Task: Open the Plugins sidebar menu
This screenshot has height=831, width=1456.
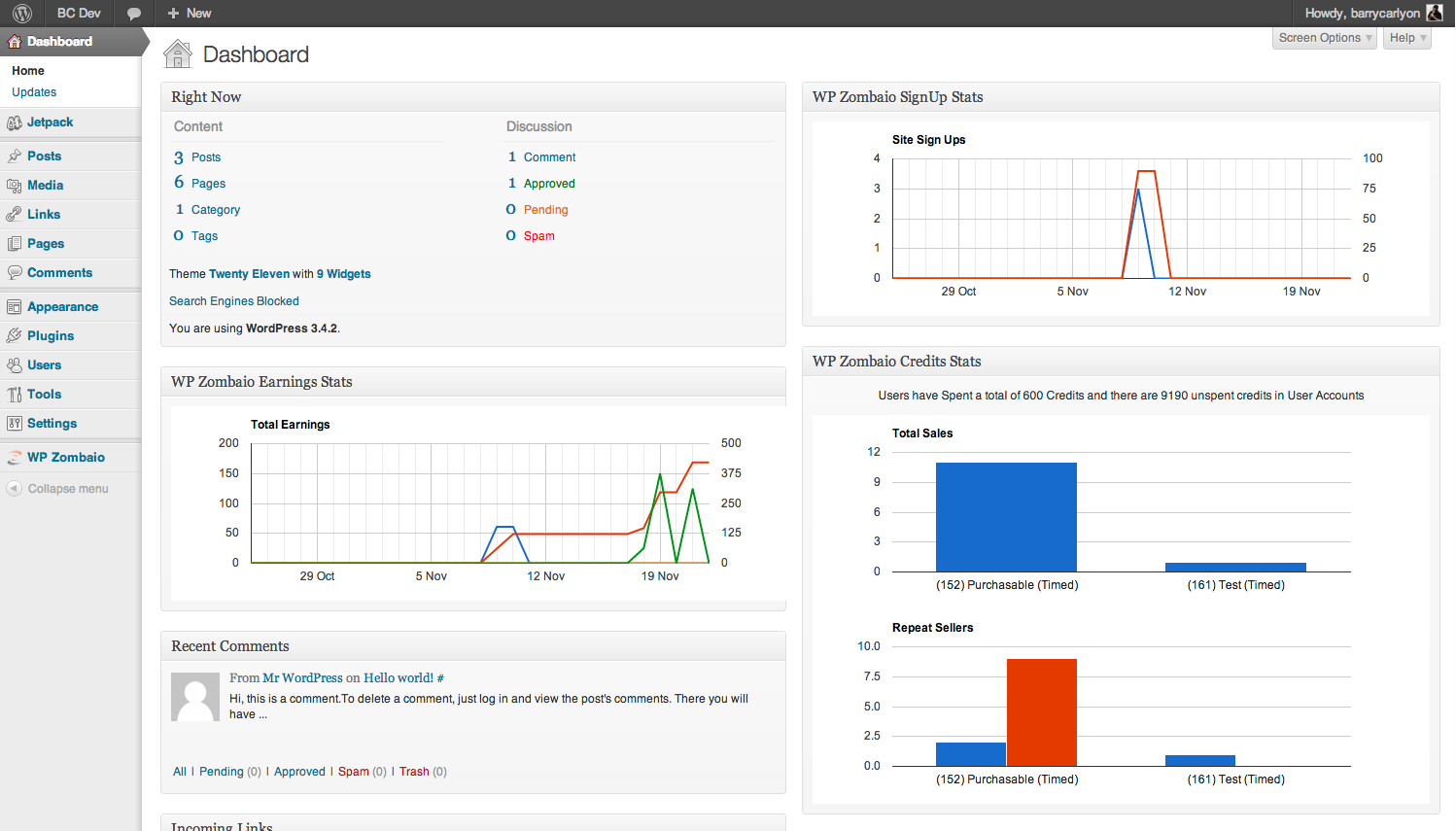Action: pyautogui.click(x=51, y=336)
